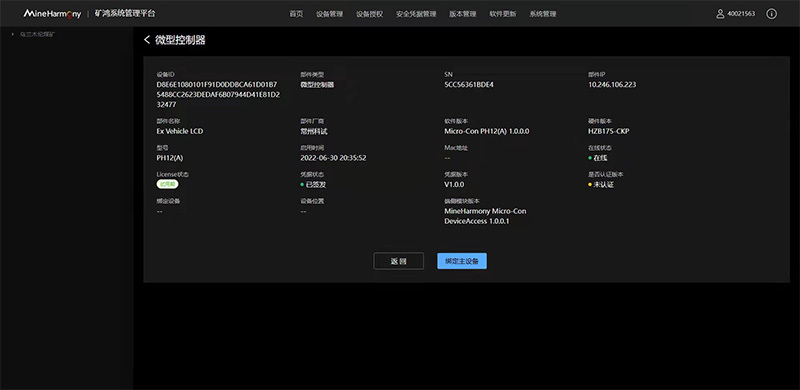Click the License status badge 试用期
800x390 pixels.
pos(167,184)
